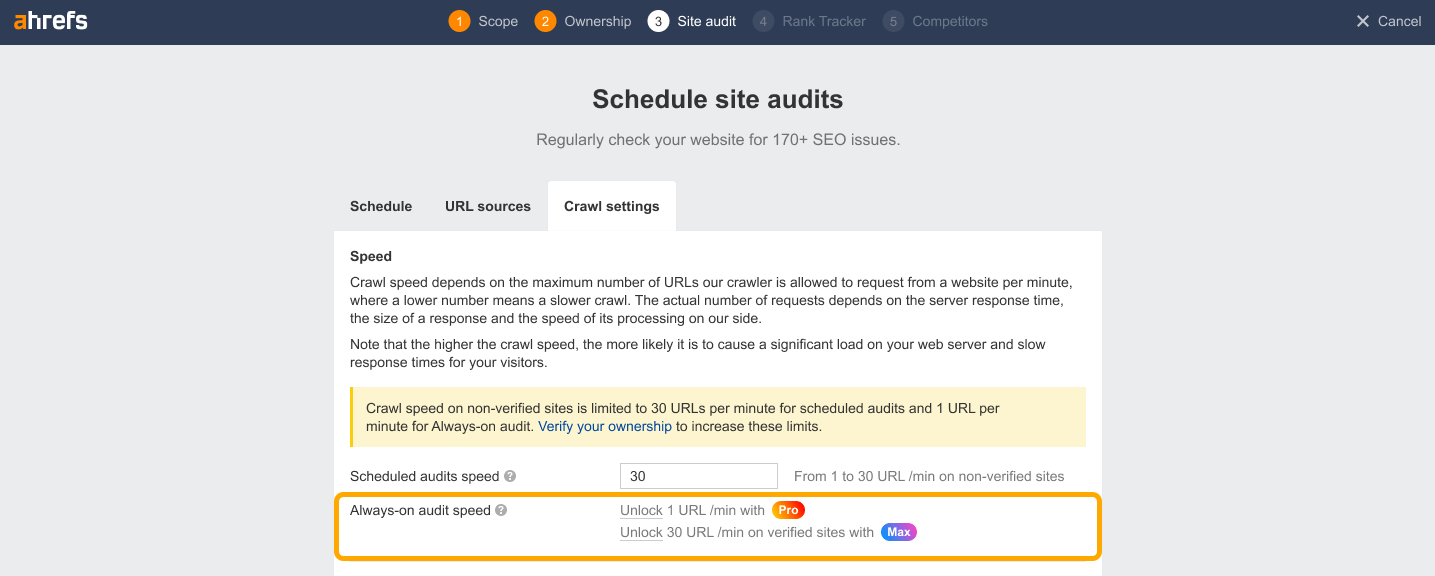This screenshot has height=576, width=1435.
Task: Click the scheduled audits speed input field
Action: point(698,475)
